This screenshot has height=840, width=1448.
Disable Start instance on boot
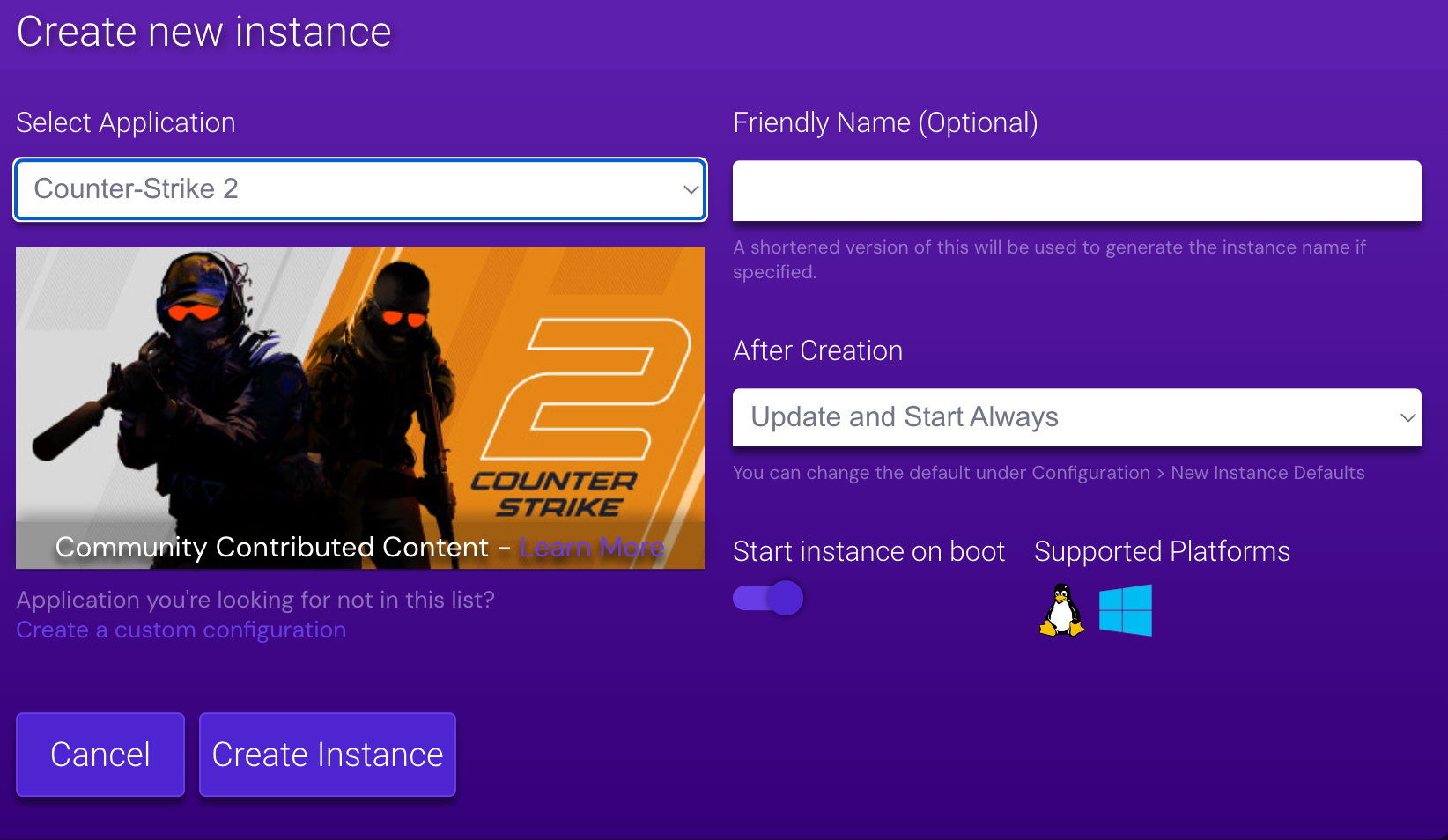click(767, 597)
